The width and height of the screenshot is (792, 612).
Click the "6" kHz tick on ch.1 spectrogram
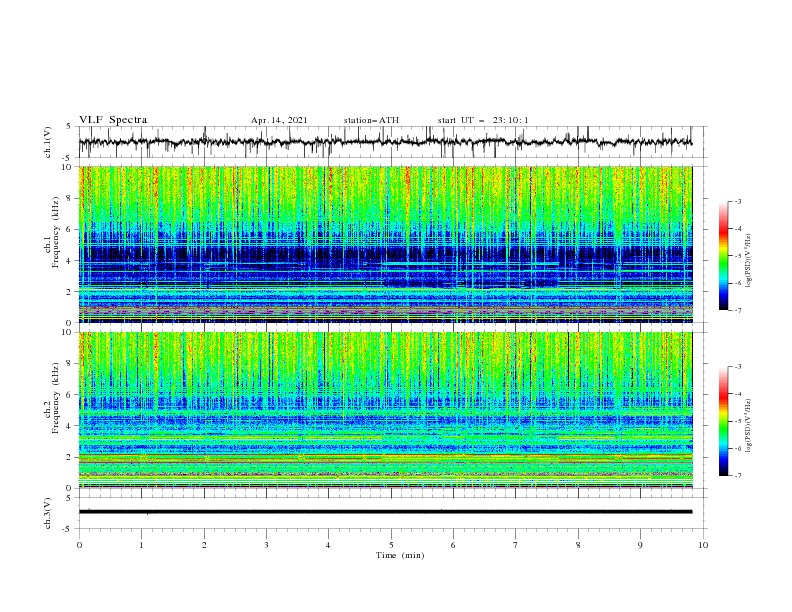(69, 229)
